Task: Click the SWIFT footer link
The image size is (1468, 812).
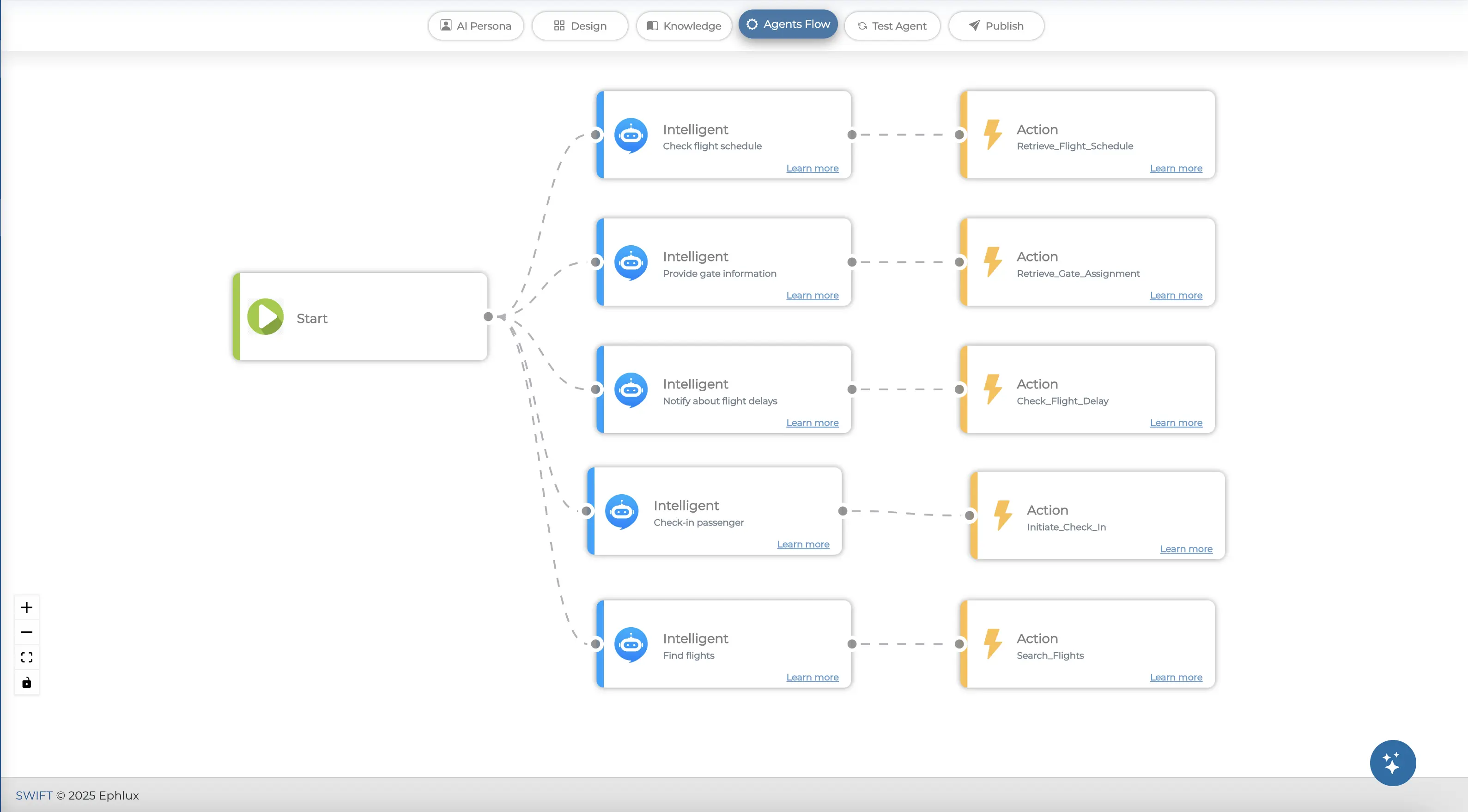Action: (34, 795)
